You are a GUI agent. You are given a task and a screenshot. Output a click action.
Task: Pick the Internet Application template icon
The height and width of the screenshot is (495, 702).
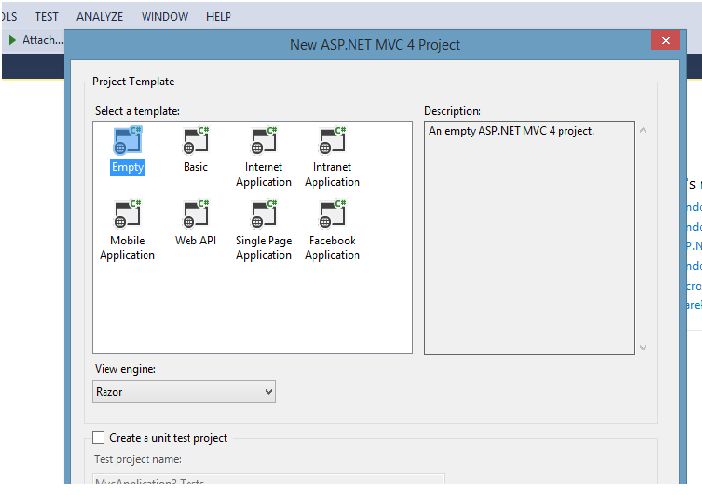[x=264, y=142]
